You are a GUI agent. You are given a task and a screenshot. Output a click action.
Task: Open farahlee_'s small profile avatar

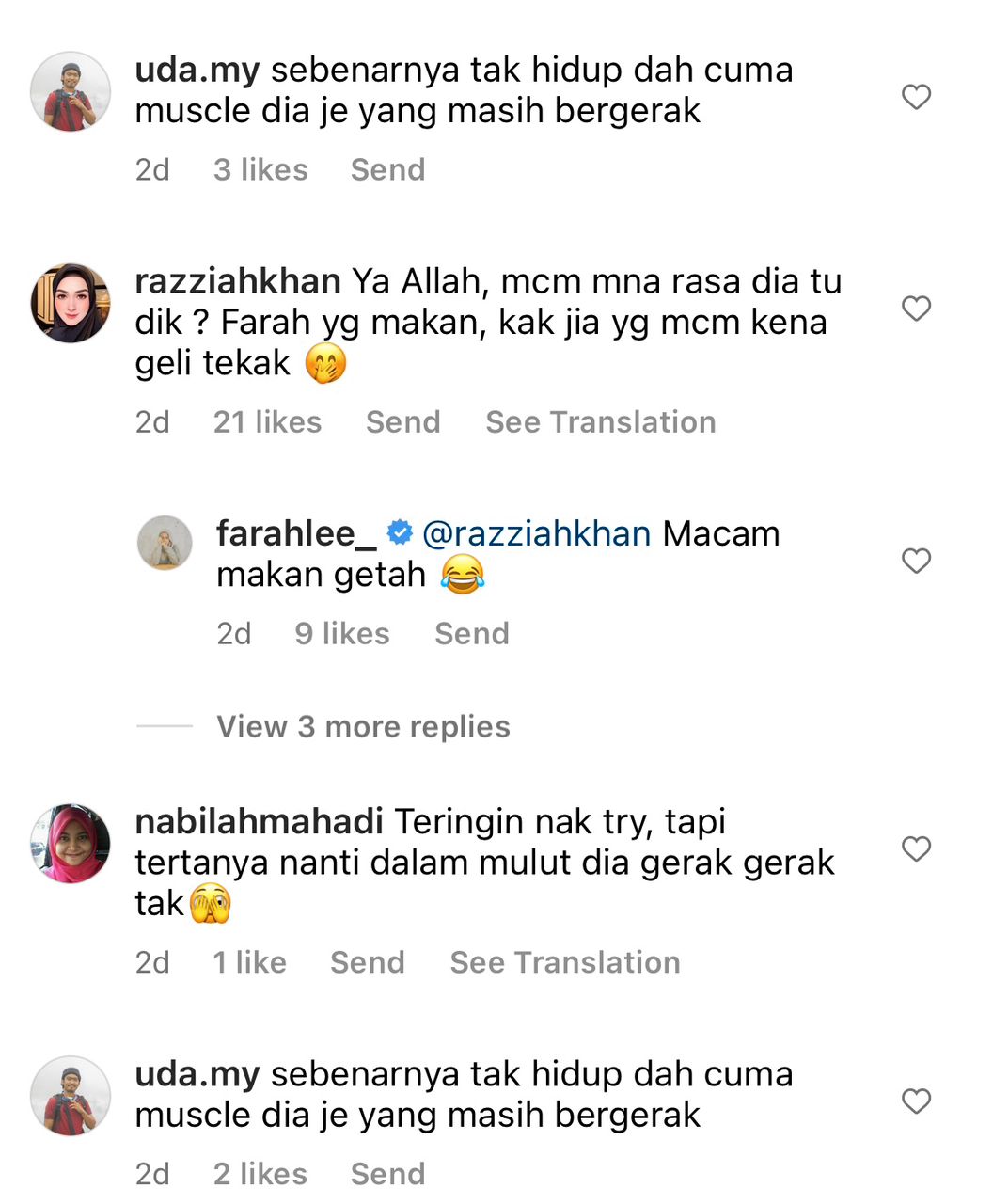pos(165,542)
